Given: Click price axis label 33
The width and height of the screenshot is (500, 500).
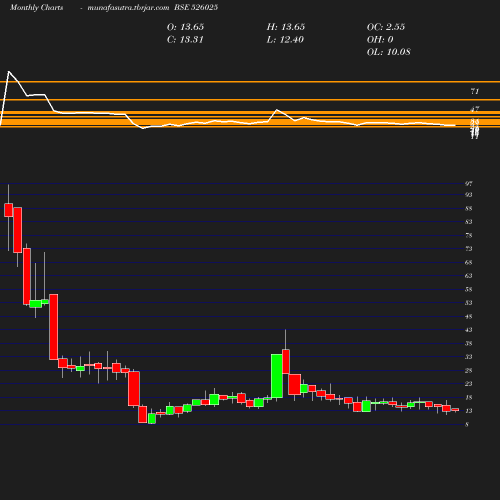Looking at the screenshot, I should [469, 357].
